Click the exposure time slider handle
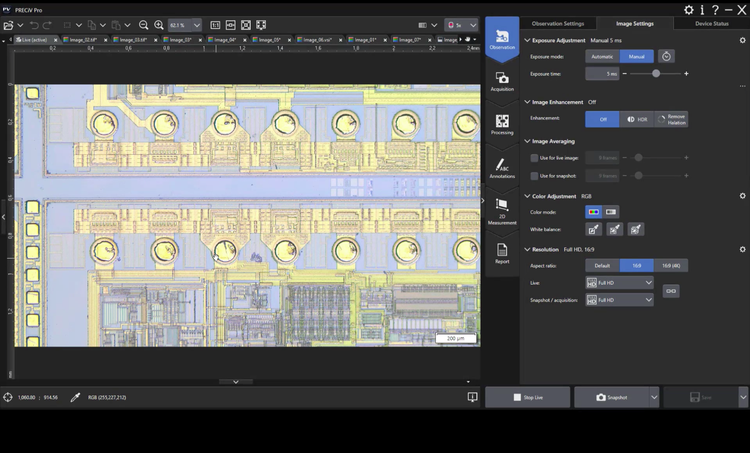This screenshot has width=750, height=453. (x=656, y=74)
